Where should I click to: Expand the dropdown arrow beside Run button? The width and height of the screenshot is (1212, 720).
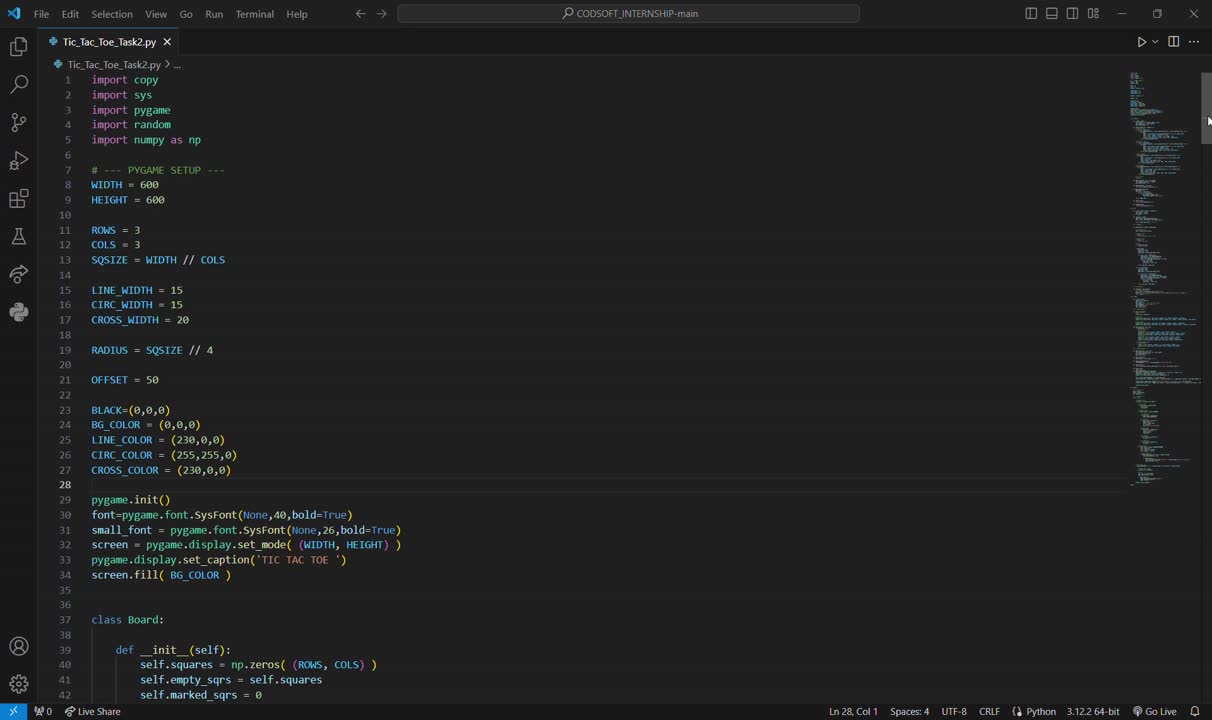click(1155, 42)
